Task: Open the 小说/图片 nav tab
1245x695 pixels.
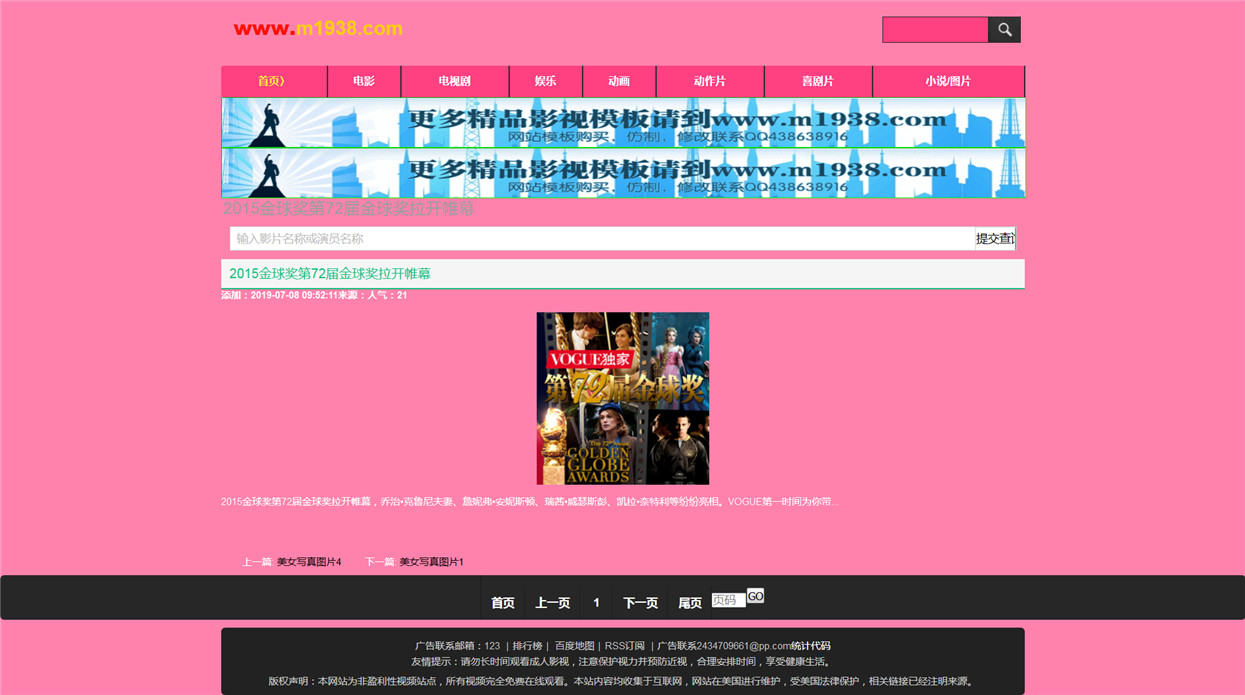Action: pos(948,81)
